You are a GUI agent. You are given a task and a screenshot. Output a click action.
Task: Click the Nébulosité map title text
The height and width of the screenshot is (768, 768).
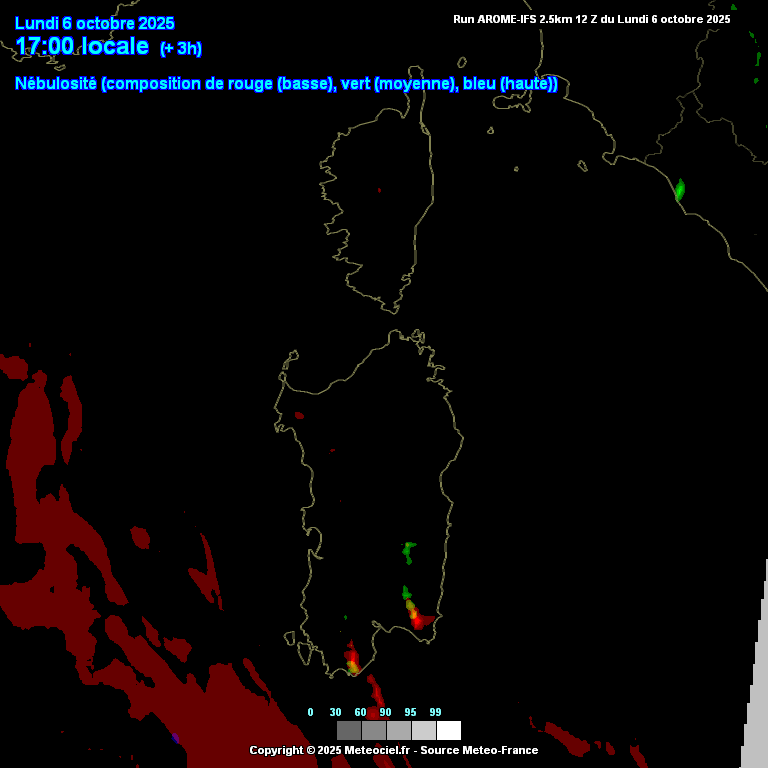pos(286,84)
